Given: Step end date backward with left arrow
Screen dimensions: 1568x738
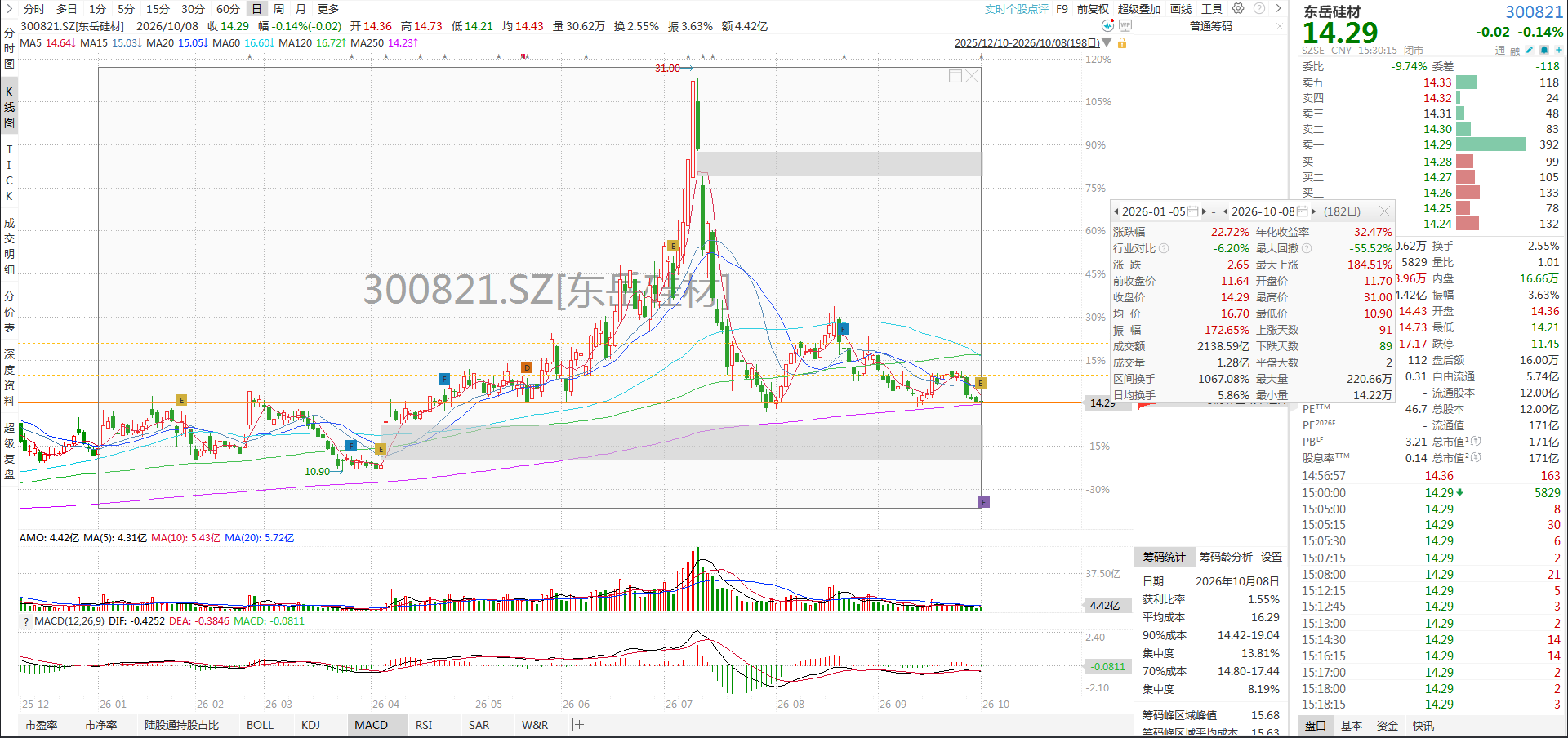Looking at the screenshot, I should click(x=1225, y=211).
